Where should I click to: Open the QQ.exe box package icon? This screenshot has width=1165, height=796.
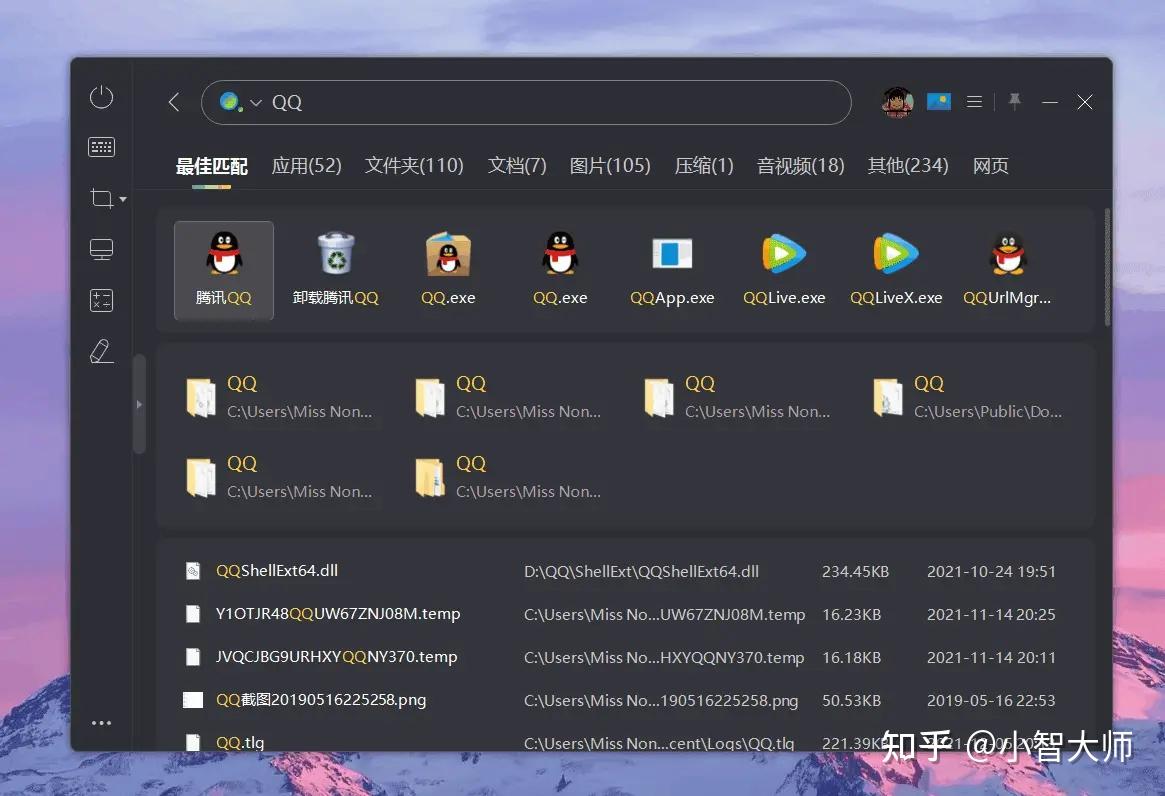tap(448, 271)
